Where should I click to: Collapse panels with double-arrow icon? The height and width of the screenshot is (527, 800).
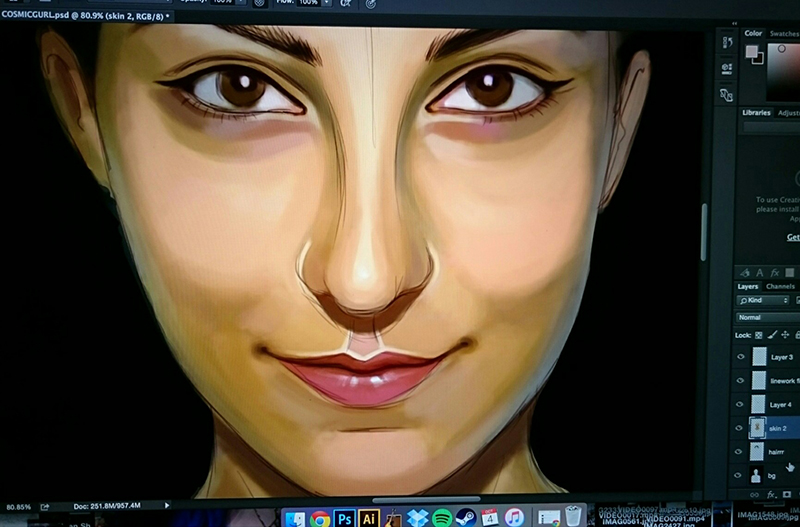coord(735,23)
